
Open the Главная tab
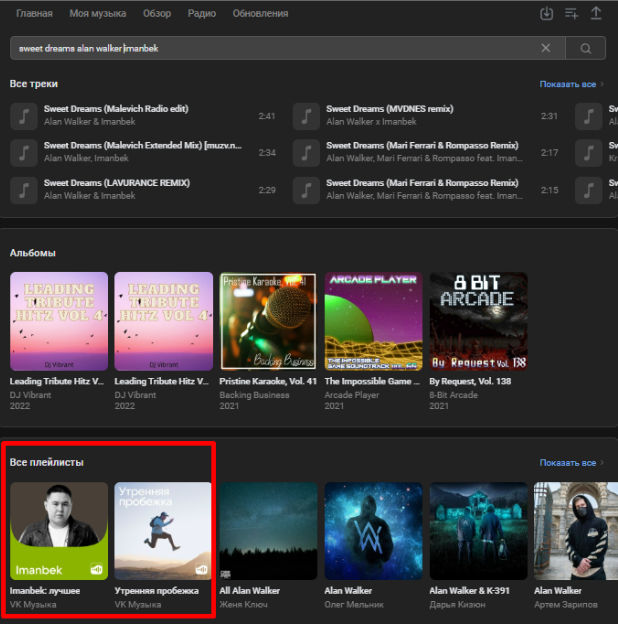point(34,14)
